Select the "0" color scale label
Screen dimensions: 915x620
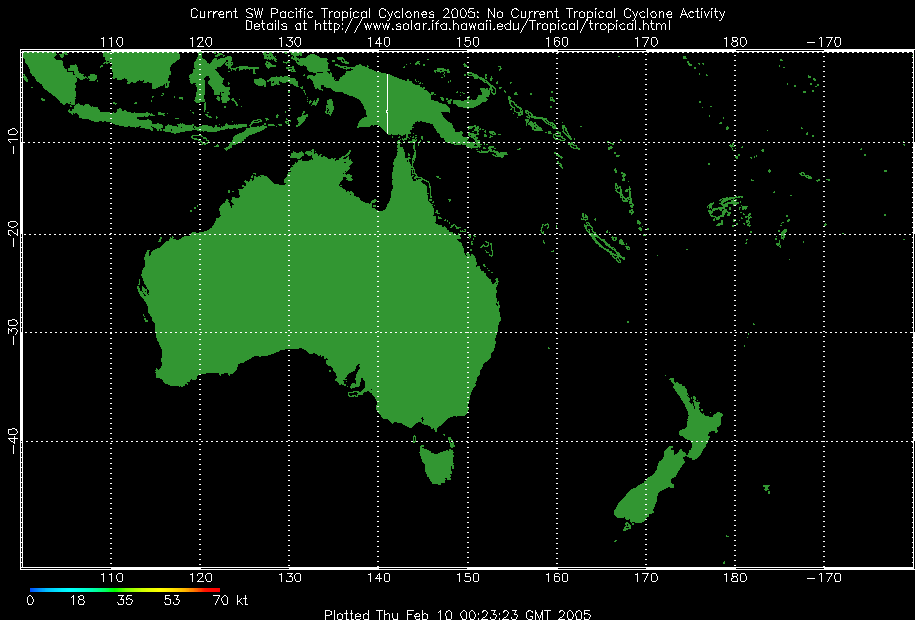click(30, 600)
